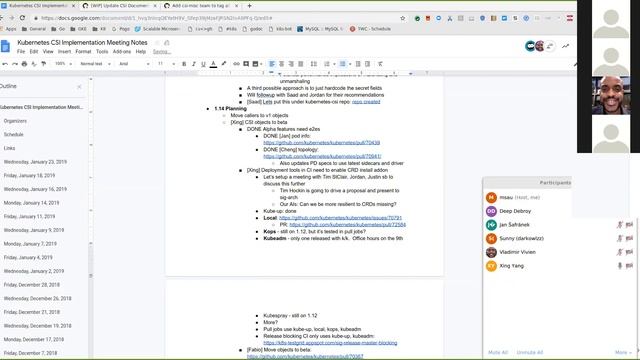Click Unmute All in Participants panel
Viewport: 640px width, 360px height.
click(529, 352)
